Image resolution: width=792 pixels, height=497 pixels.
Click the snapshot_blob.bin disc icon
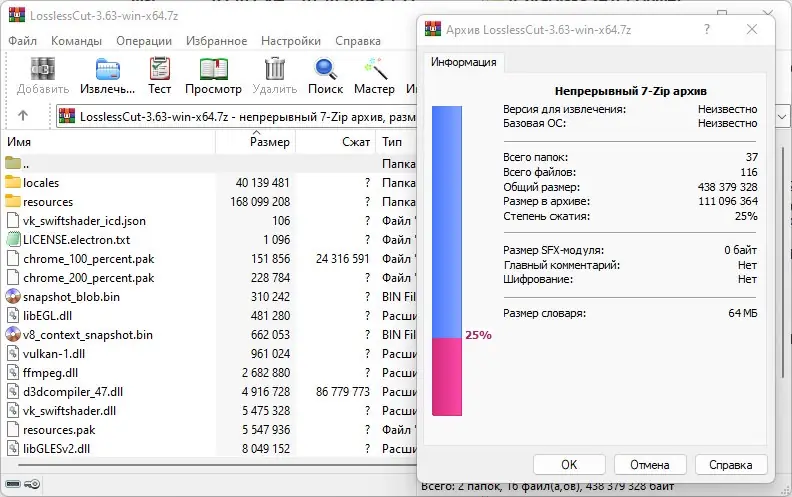point(13,296)
